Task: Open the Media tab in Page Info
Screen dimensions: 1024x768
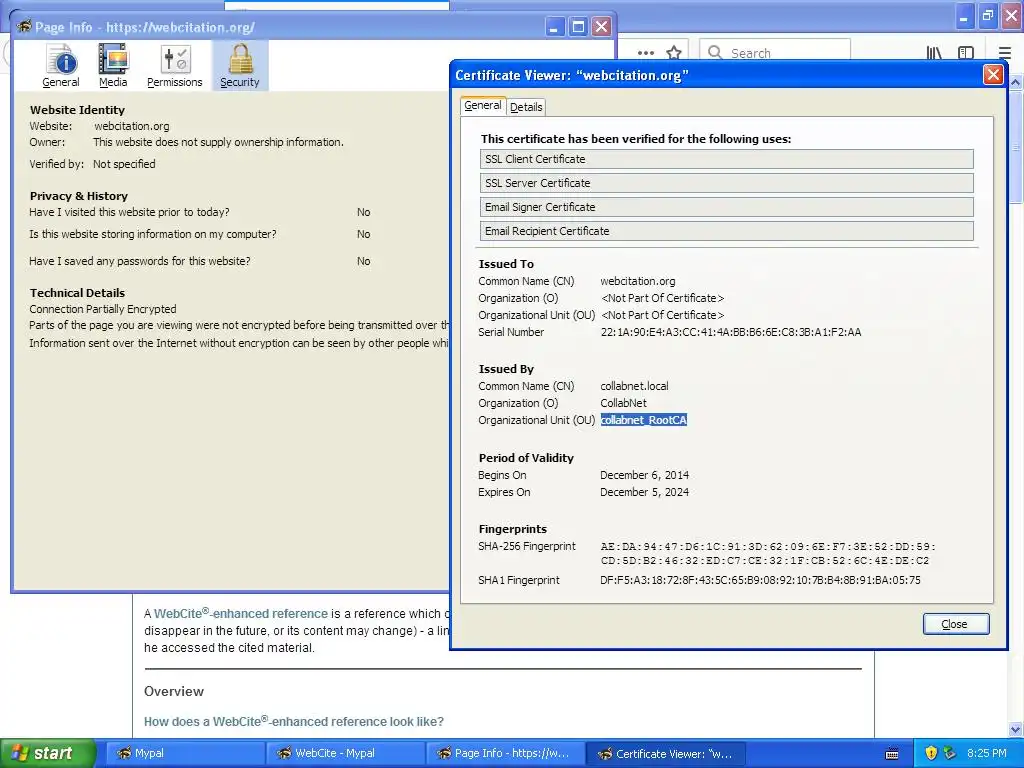Action: (113, 65)
